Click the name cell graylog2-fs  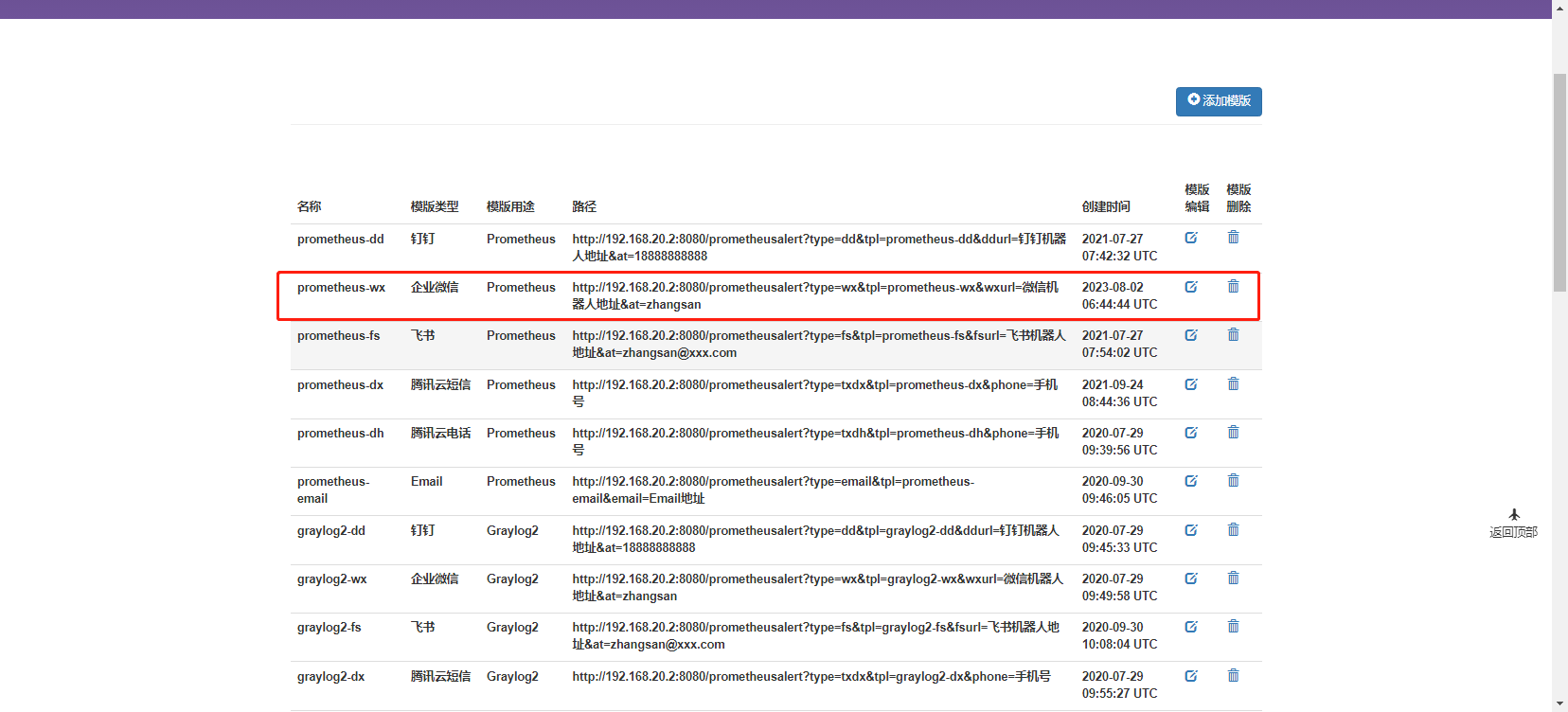tap(330, 627)
